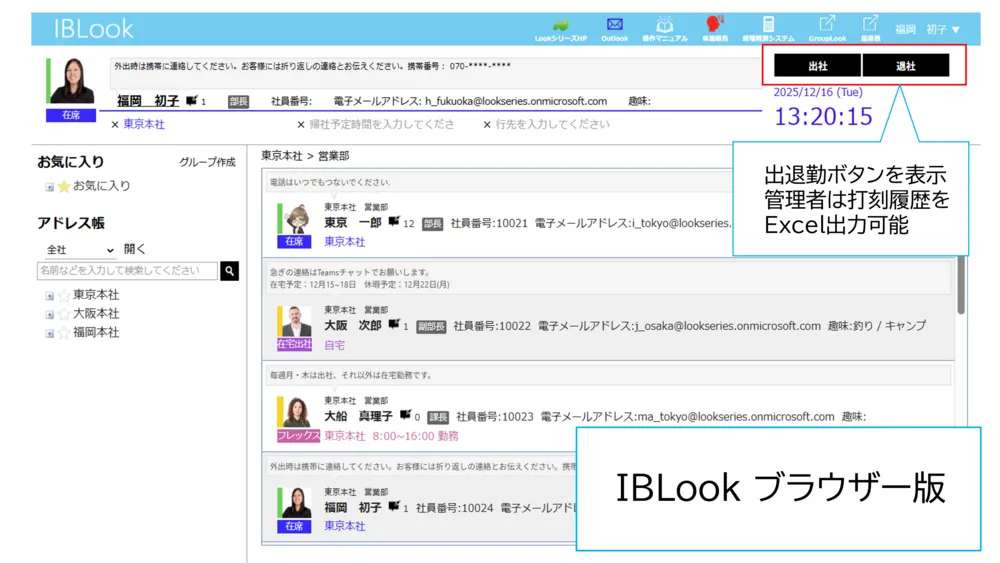1000x563 pixels.
Task: Click the 自宅 location under 大阪 次郎
Action: 334,345
